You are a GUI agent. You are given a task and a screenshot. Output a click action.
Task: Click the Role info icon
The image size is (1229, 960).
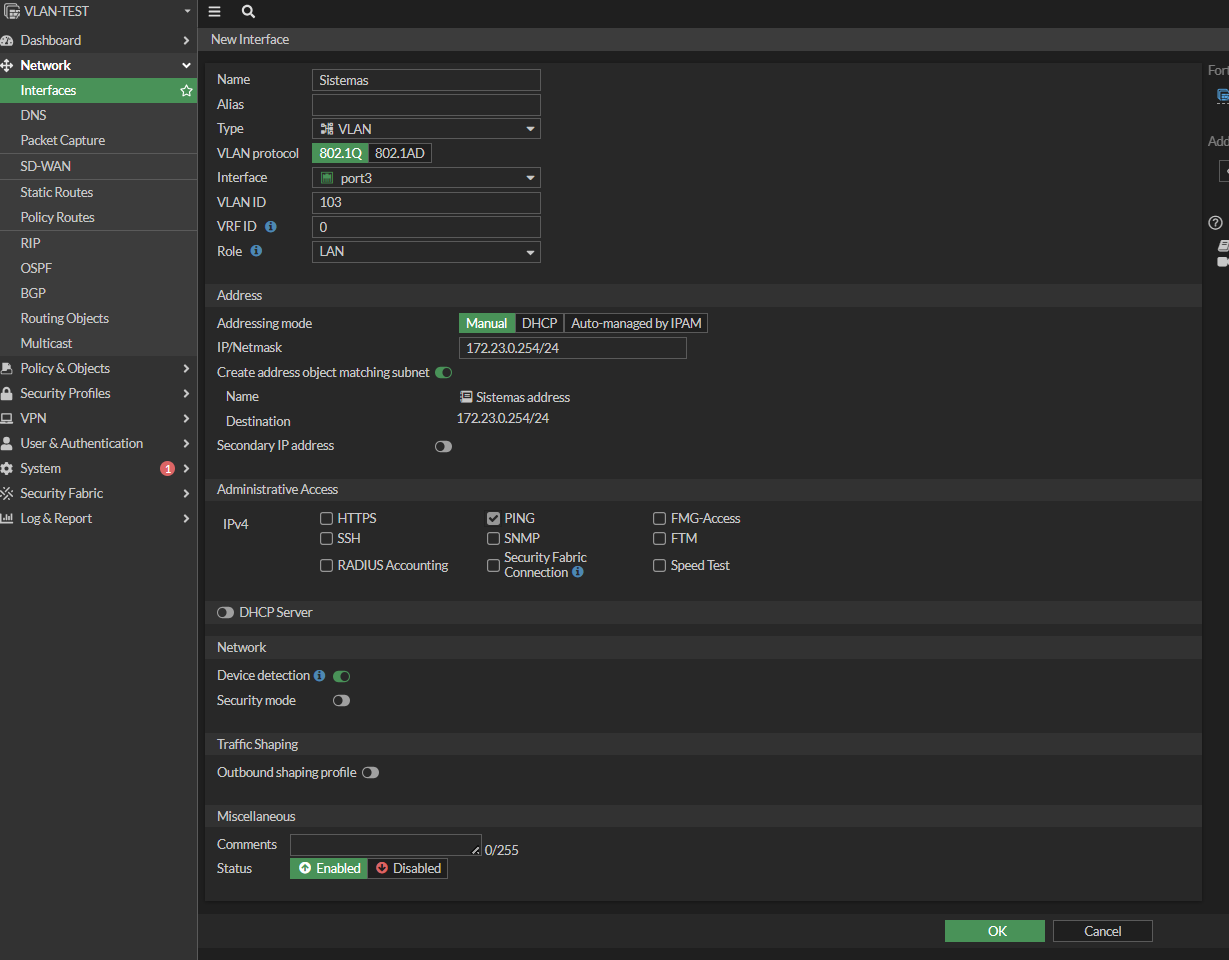(256, 251)
